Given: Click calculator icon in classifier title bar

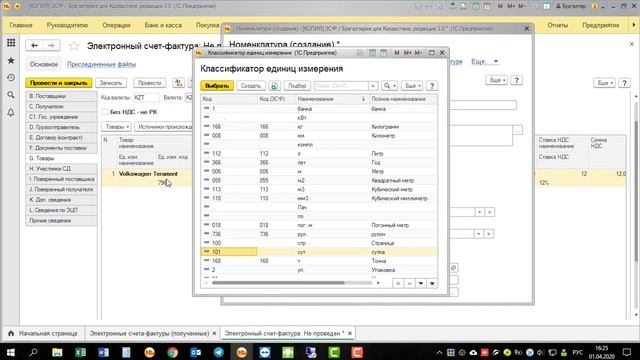Looking at the screenshot, I should click(372, 53).
